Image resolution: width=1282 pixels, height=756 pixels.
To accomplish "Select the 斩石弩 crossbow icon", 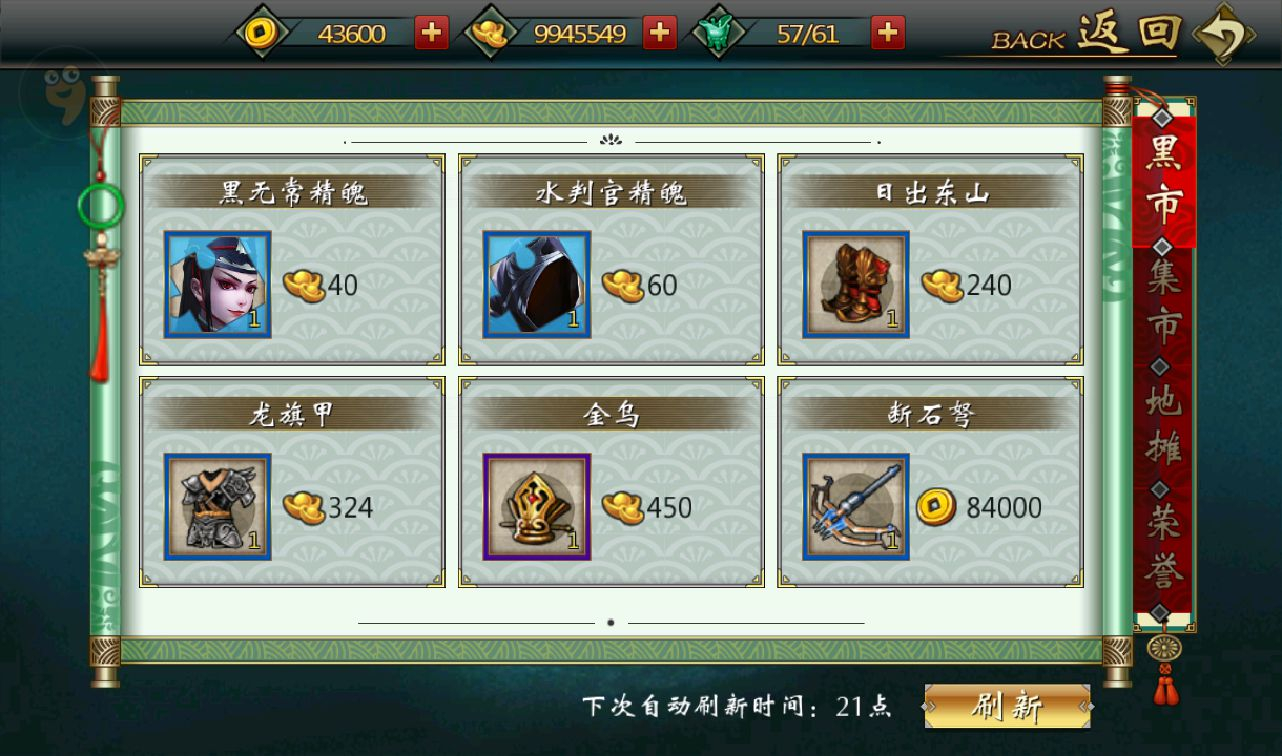I will pyautogui.click(x=856, y=507).
